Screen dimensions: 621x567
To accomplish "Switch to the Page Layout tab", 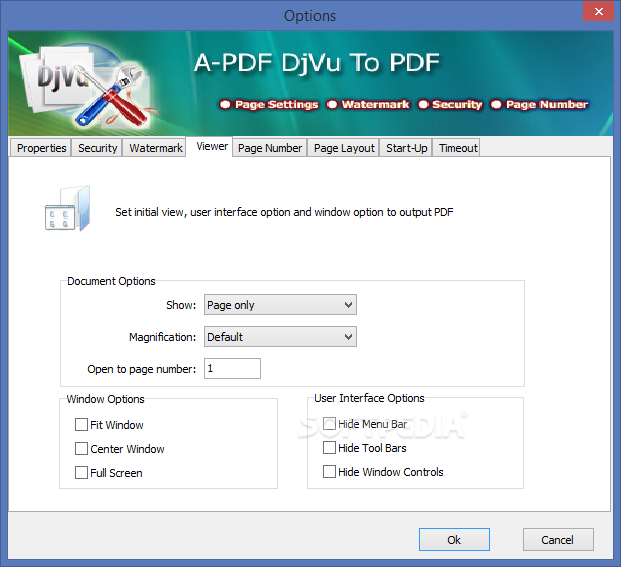I will (344, 148).
